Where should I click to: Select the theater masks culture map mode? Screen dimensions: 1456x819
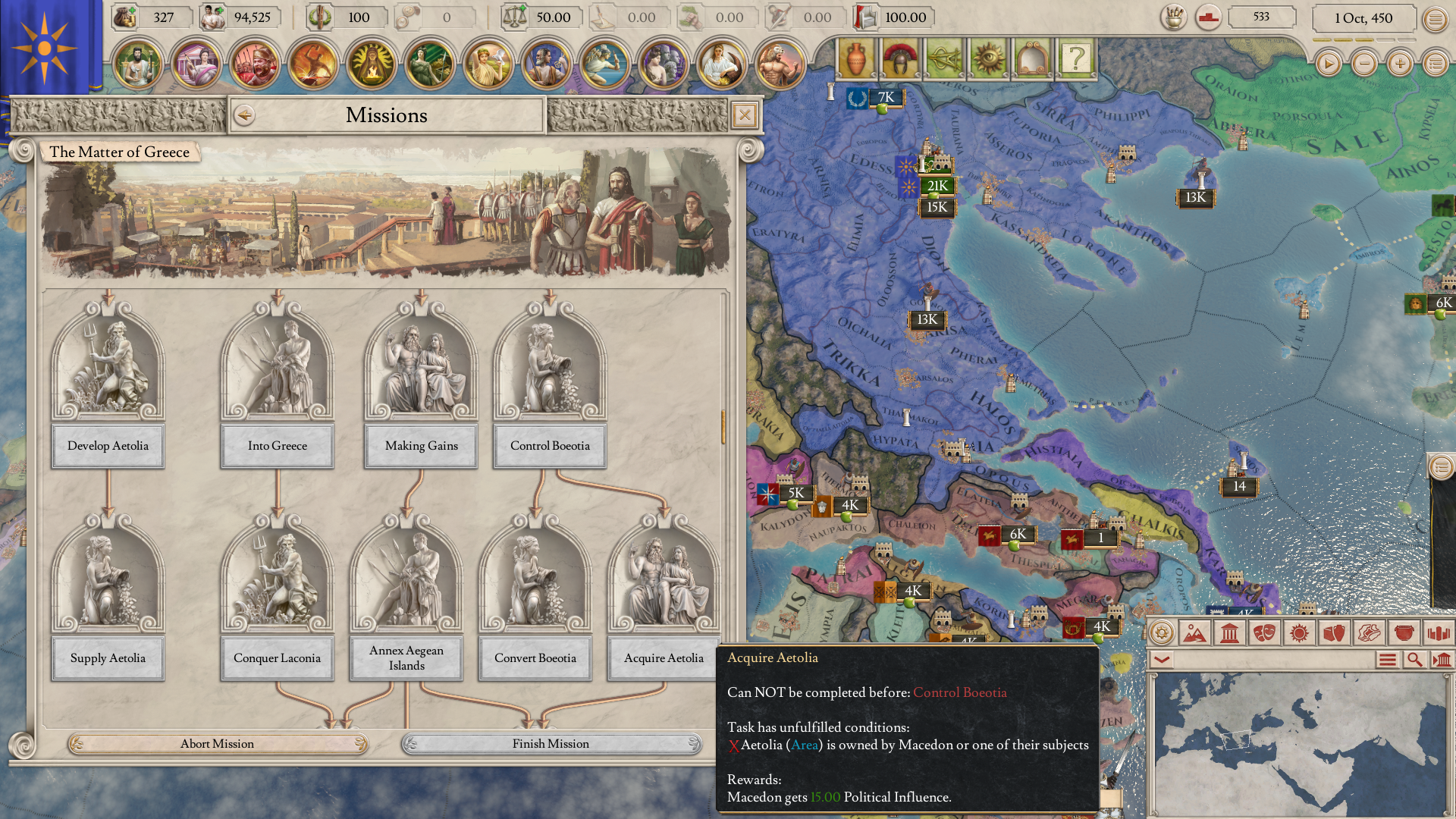1264,632
